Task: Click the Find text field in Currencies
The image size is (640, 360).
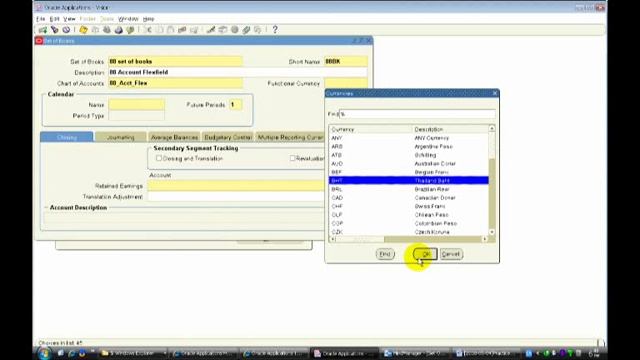Action: 417,114
